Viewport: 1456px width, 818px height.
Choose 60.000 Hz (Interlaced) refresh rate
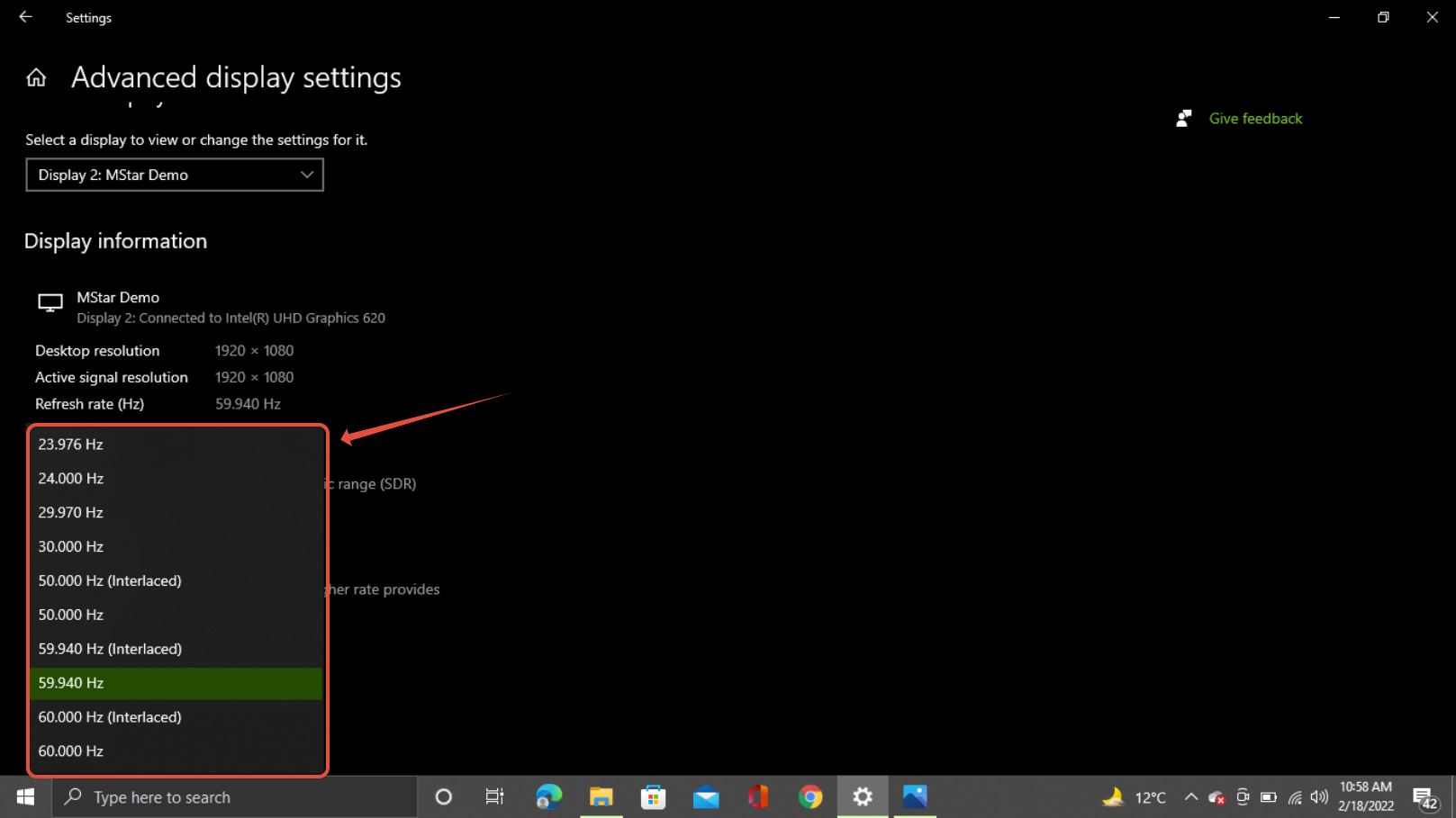point(176,718)
